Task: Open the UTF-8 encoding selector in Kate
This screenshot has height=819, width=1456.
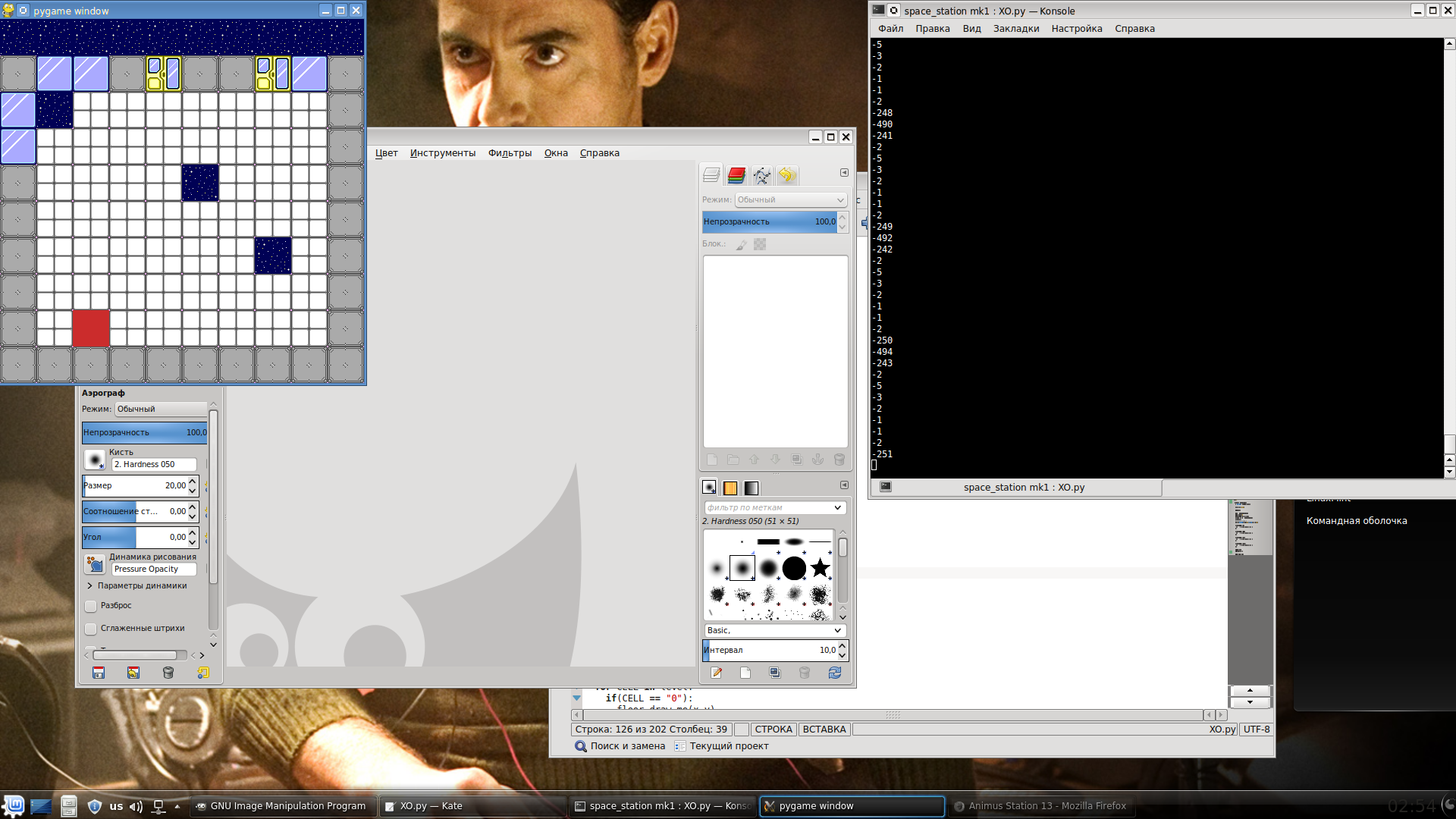Action: point(1257,730)
